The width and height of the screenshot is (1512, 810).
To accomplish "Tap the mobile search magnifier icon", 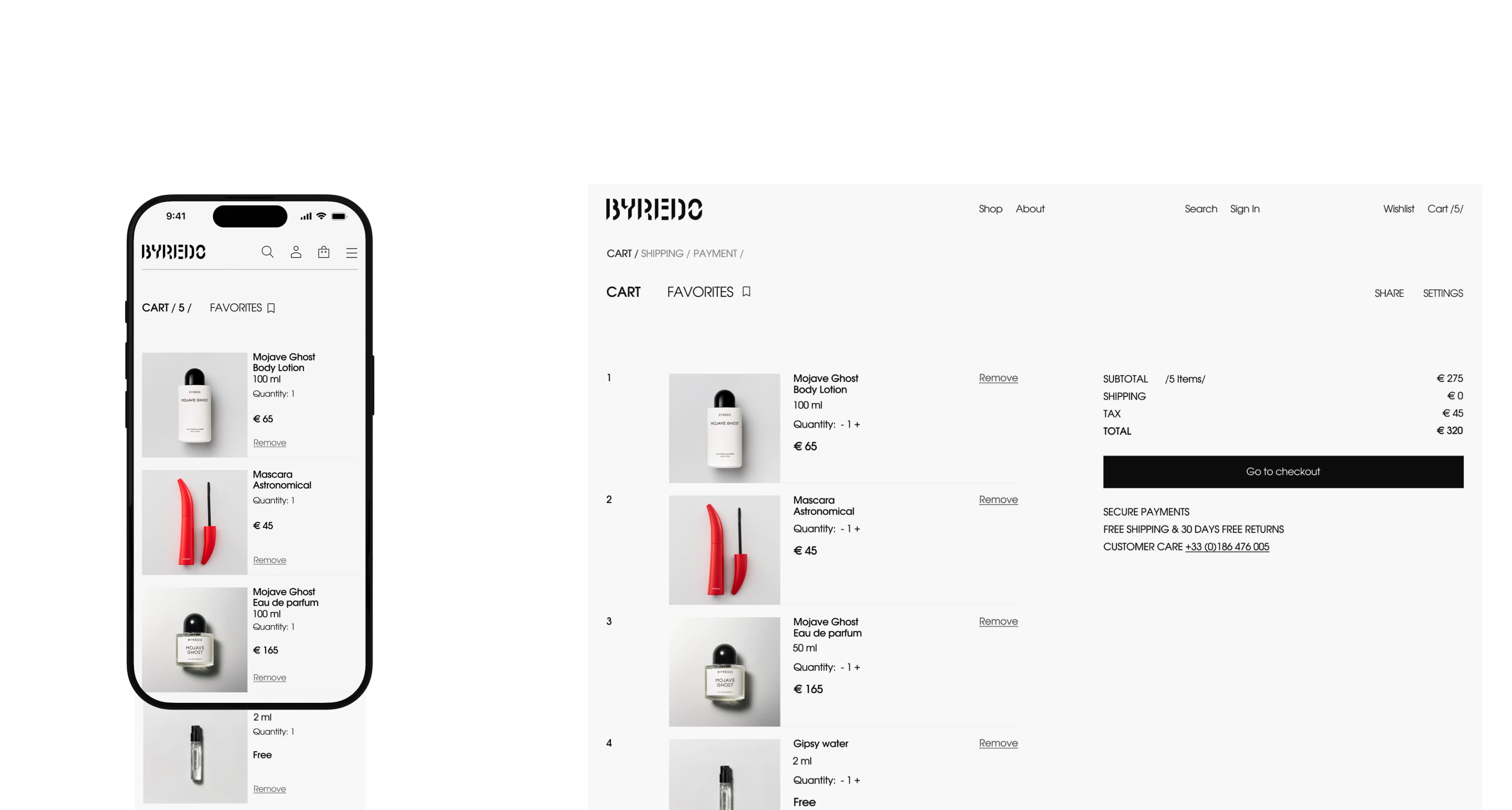I will click(x=267, y=252).
